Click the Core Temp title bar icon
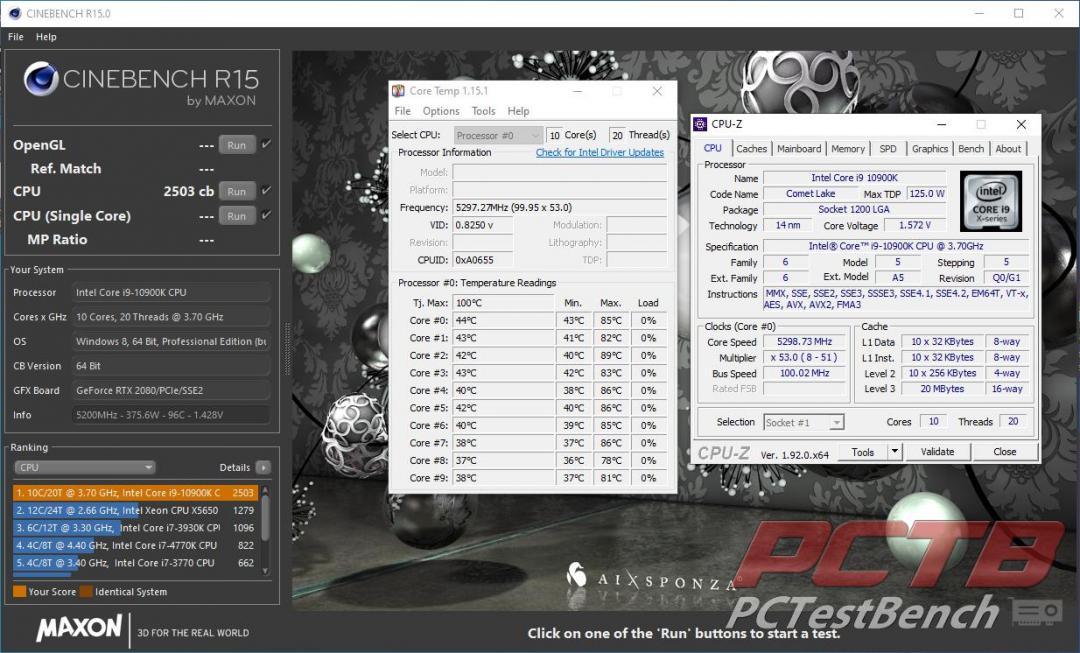 pyautogui.click(x=399, y=91)
